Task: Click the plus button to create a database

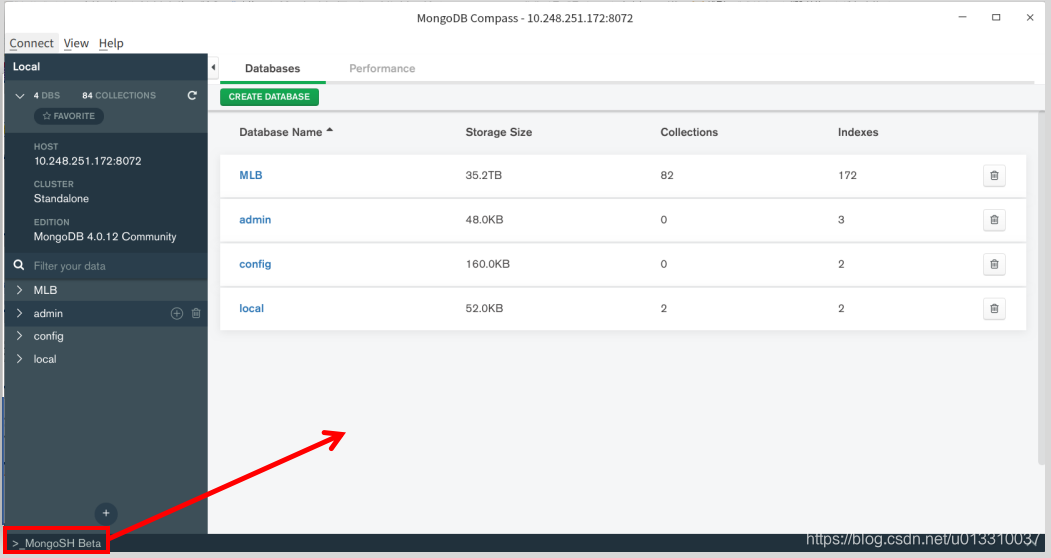Action: (106, 513)
